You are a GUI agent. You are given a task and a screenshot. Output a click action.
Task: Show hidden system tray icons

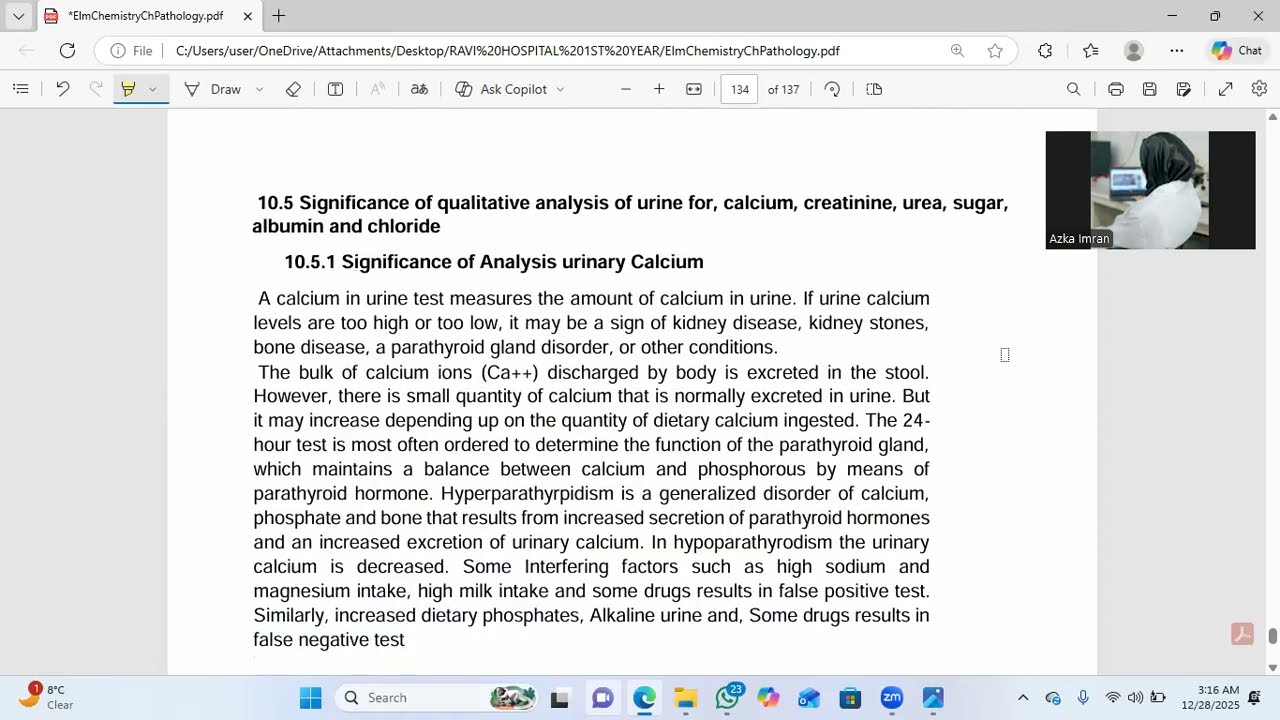(1022, 698)
